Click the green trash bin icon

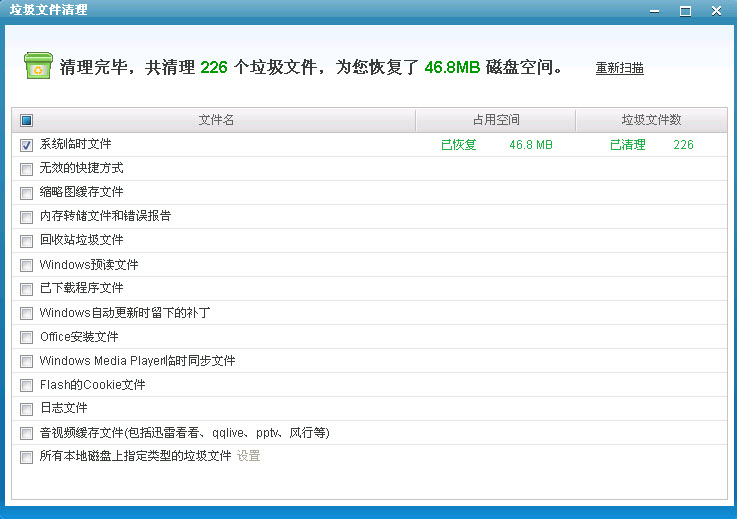38,66
